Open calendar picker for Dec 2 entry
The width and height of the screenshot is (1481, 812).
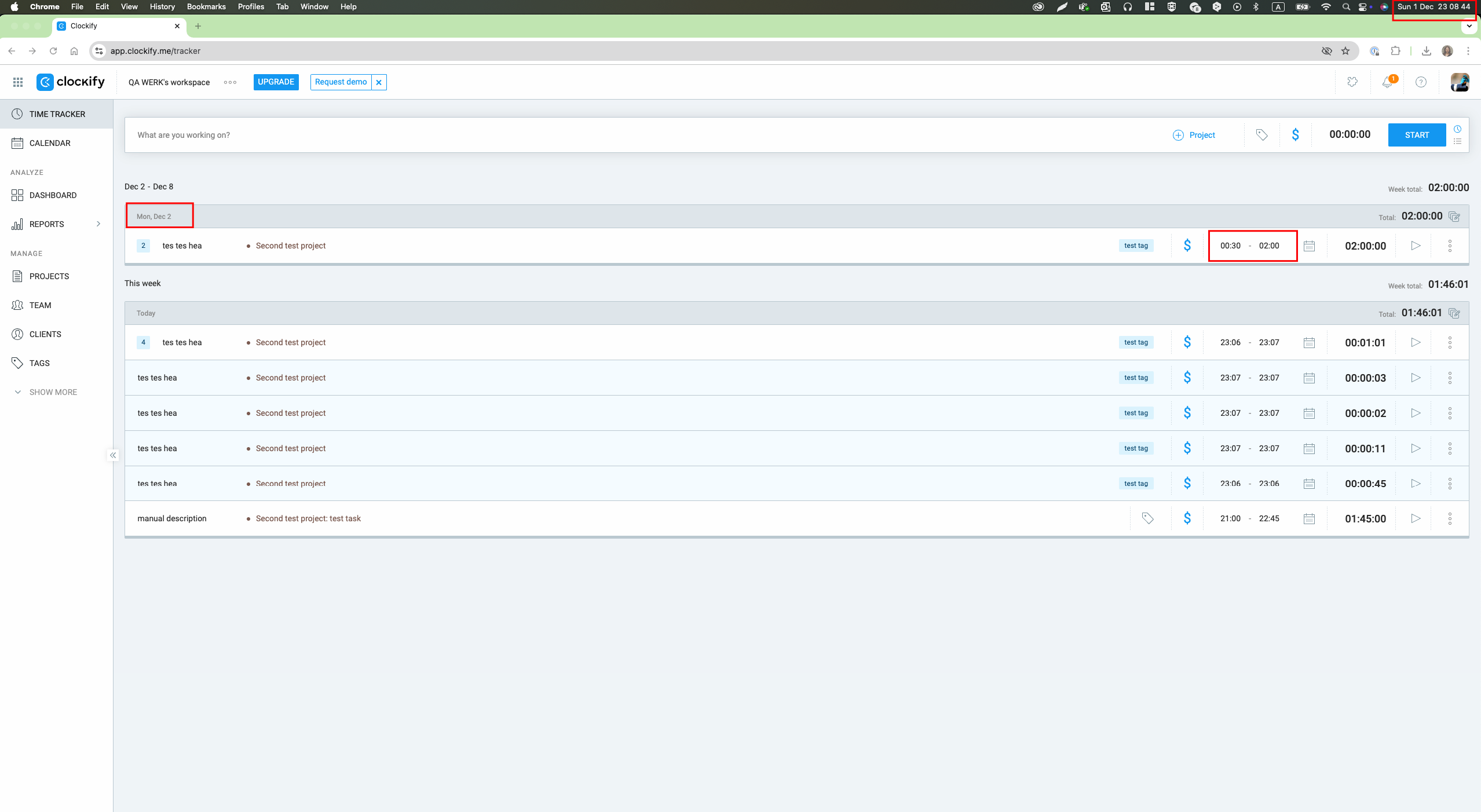[x=1309, y=246]
